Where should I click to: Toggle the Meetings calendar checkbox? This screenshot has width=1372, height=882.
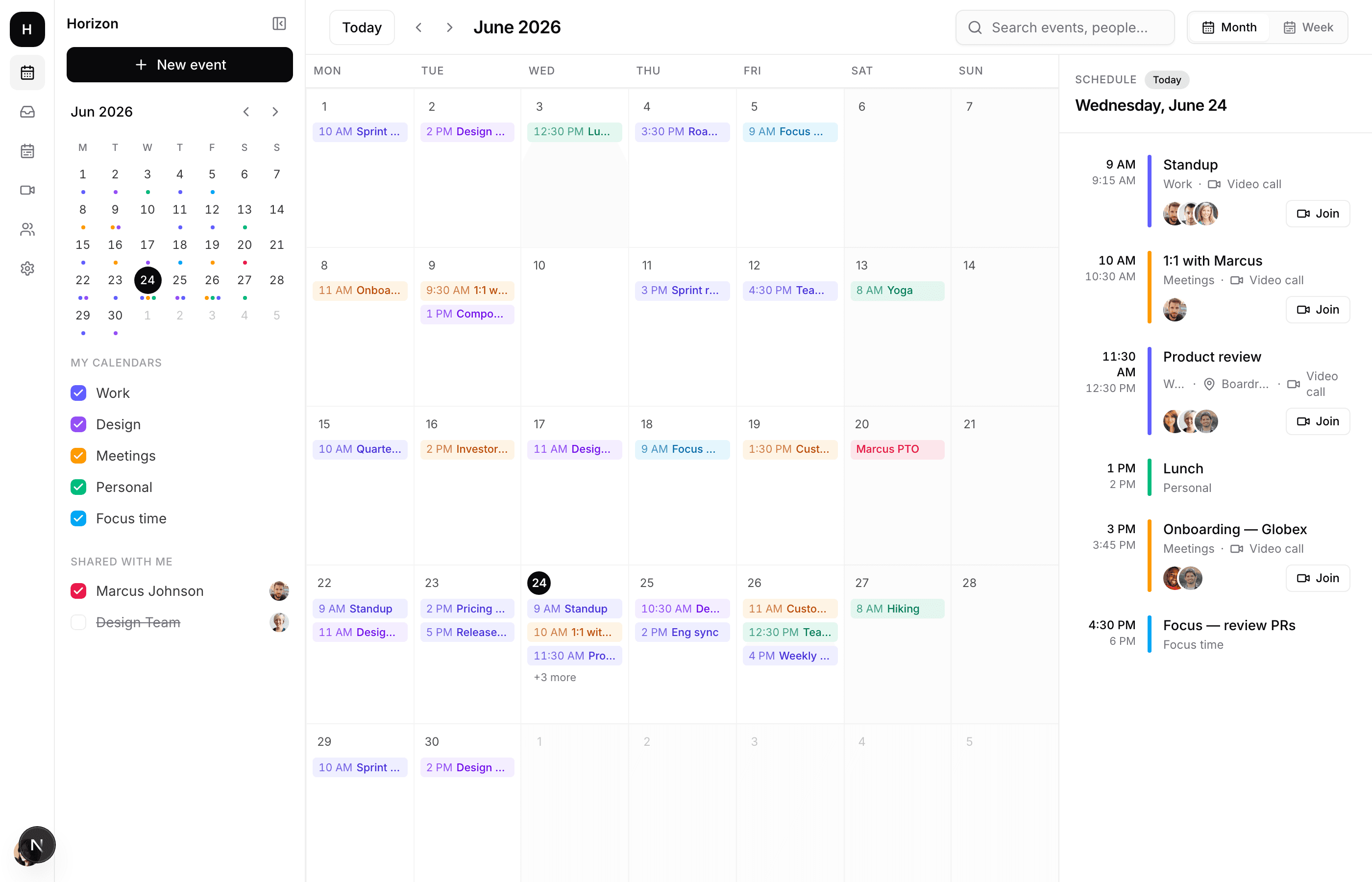78,456
